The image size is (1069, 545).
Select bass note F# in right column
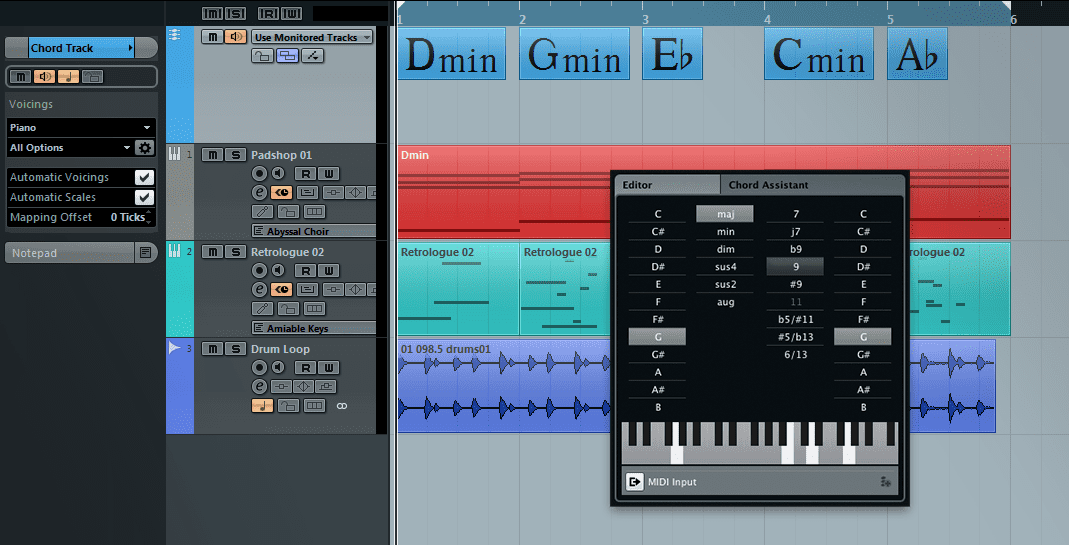863,319
